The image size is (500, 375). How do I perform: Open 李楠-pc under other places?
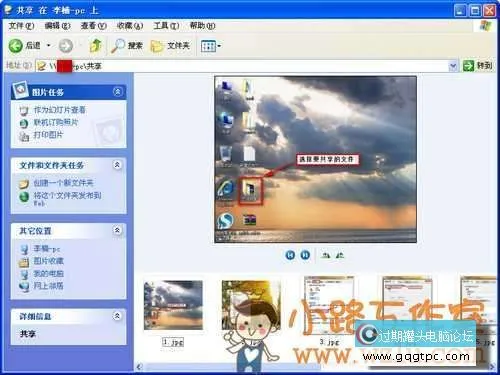click(47, 249)
